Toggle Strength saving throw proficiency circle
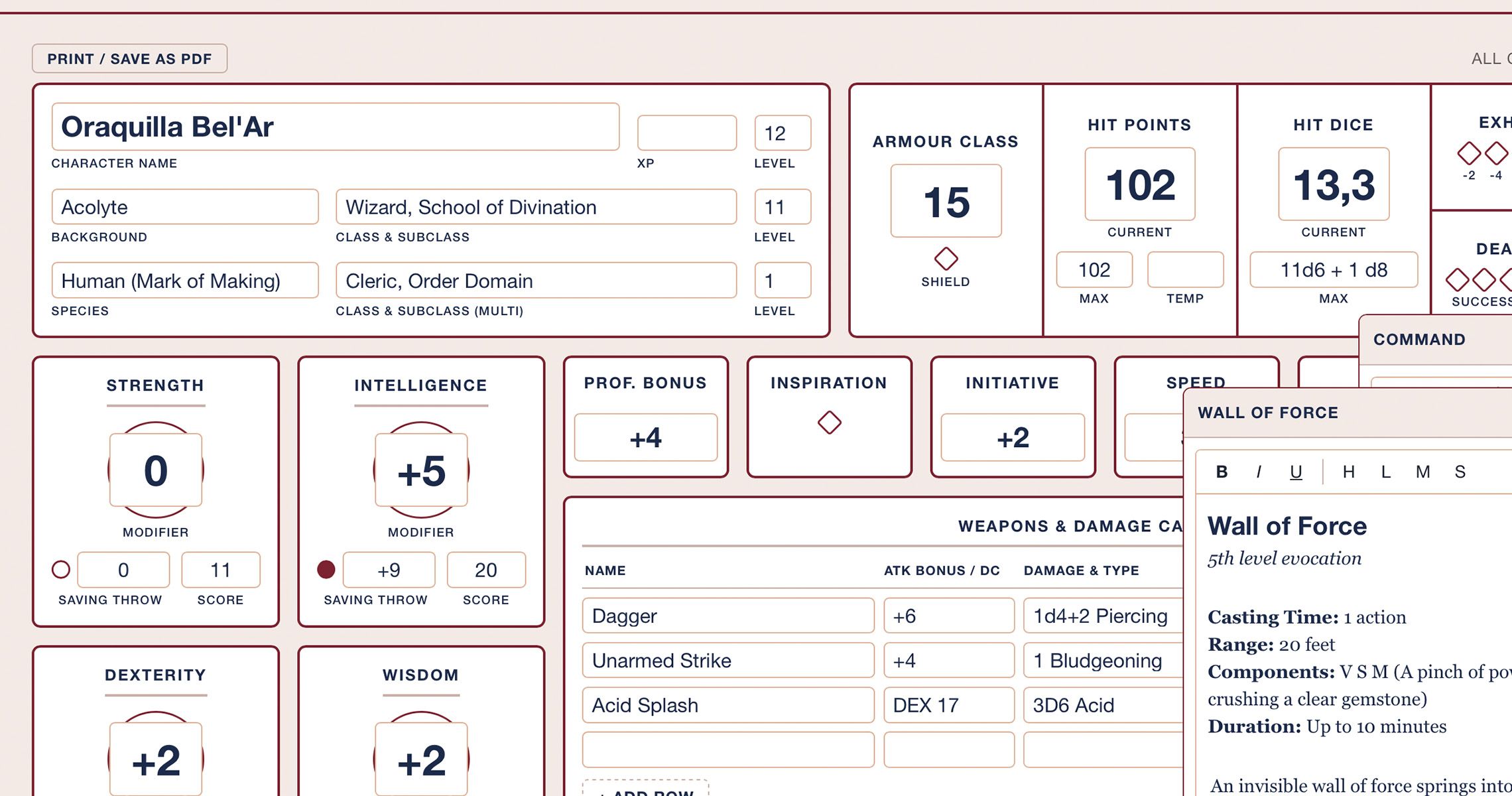Image resolution: width=1512 pixels, height=796 pixels. point(61,570)
